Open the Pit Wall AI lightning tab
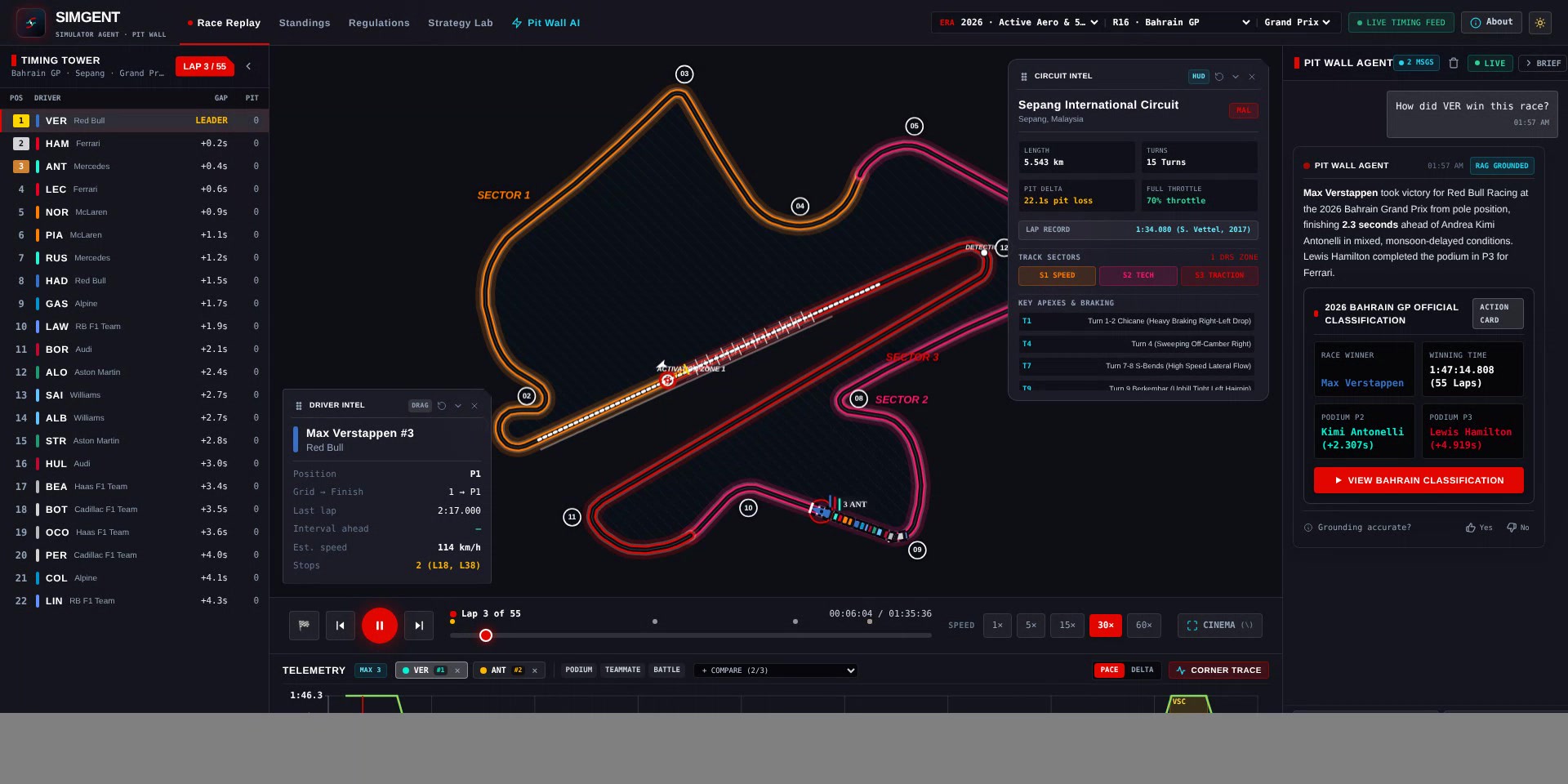The height and width of the screenshot is (784, 1568). click(546, 23)
